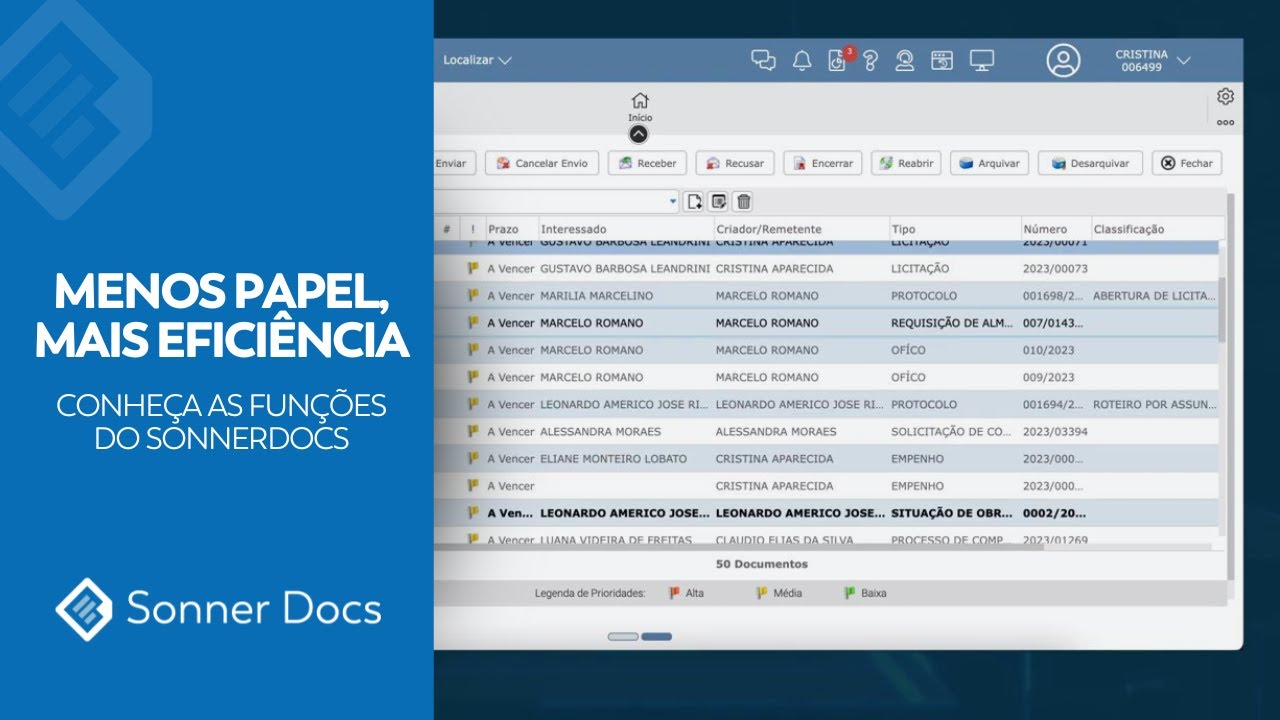Click the Baixa priority legend flag

pyautogui.click(x=850, y=593)
